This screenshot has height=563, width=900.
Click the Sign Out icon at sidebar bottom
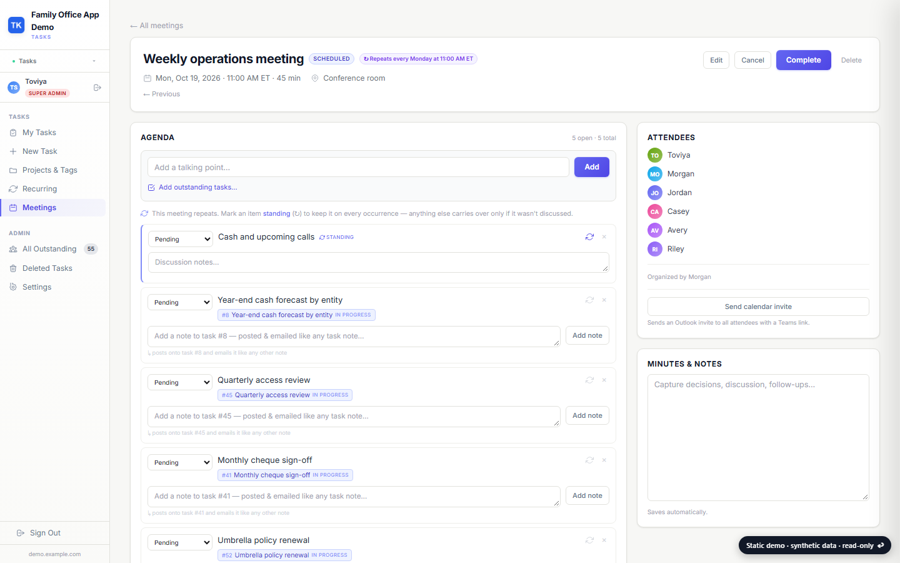click(20, 533)
